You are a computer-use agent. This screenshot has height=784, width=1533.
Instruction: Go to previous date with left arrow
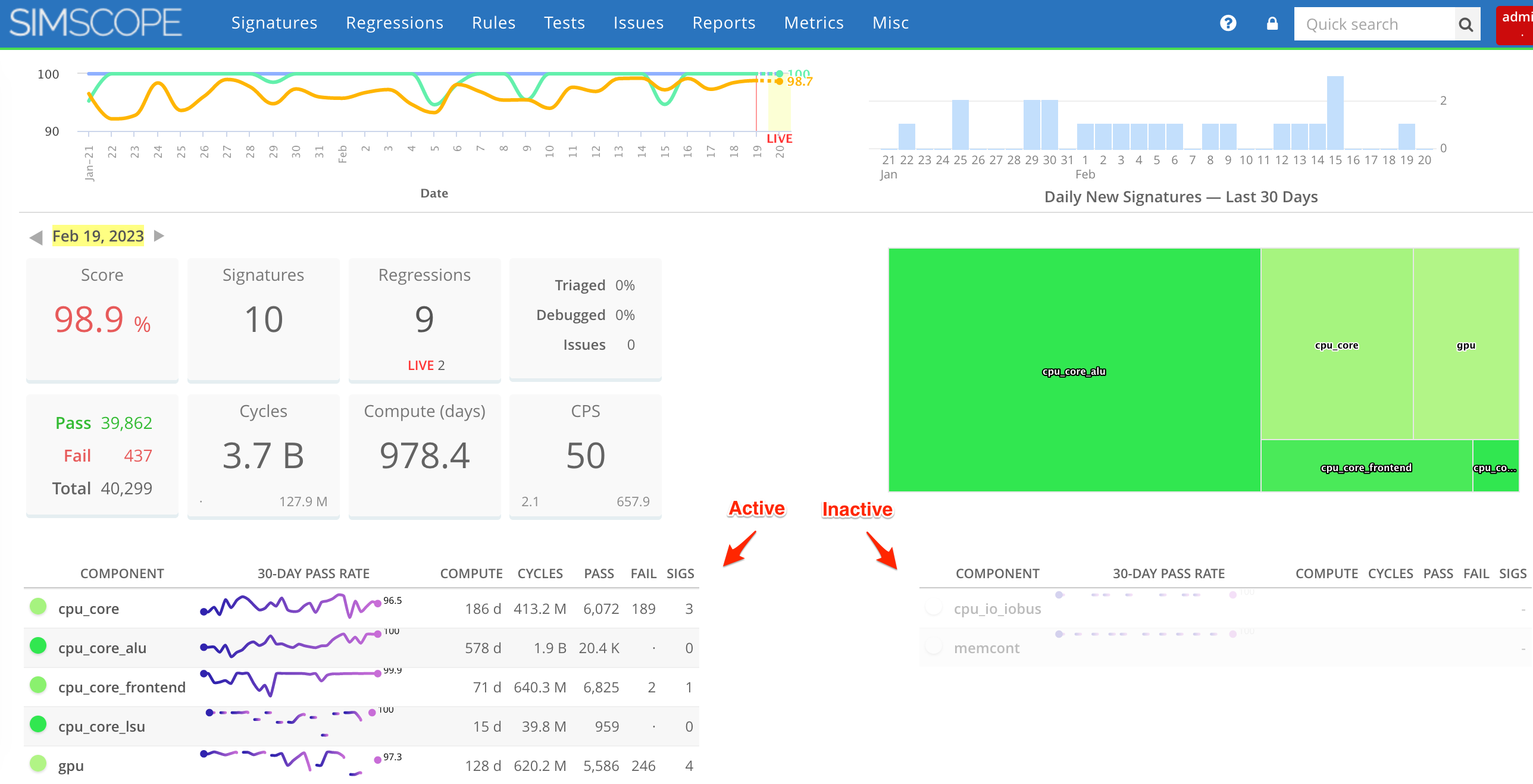tap(36, 237)
